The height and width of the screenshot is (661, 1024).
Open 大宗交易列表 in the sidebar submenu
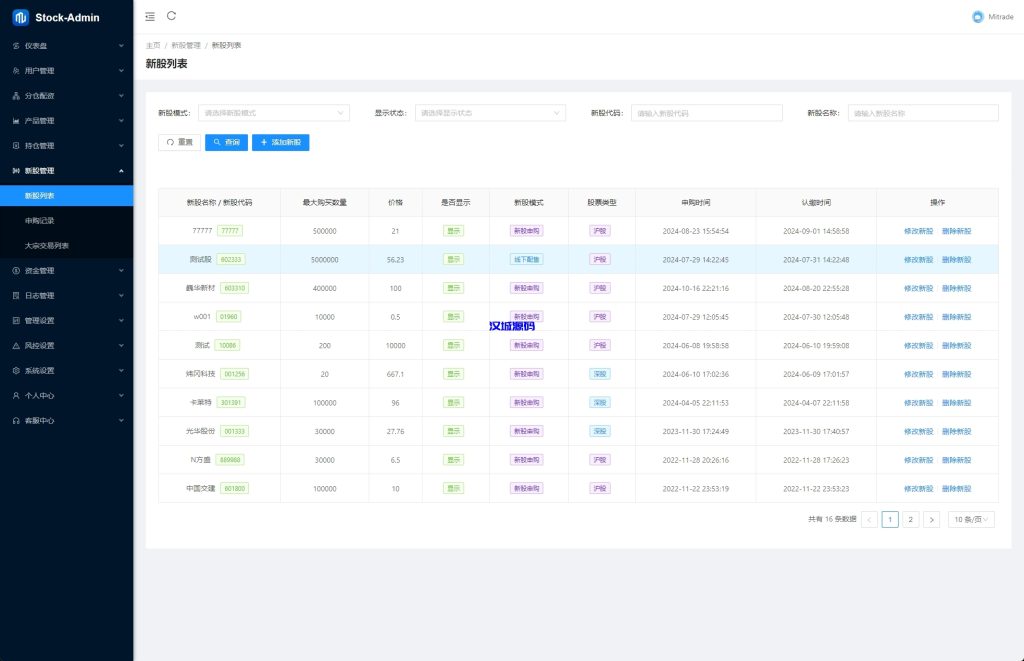click(x=47, y=245)
